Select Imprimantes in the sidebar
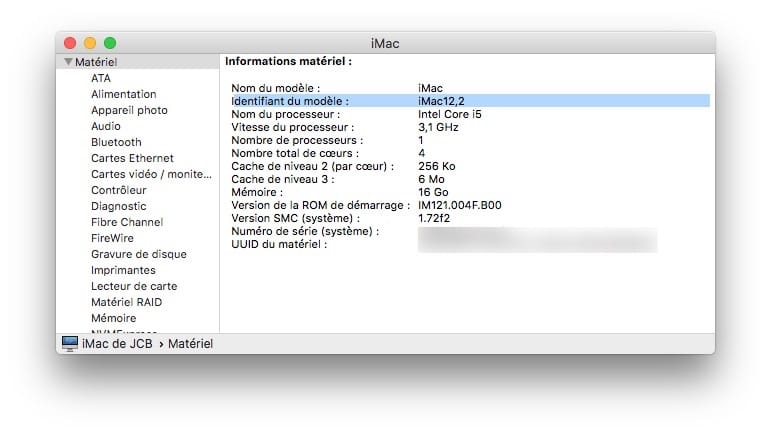Viewport: 771px width, 434px height. [x=123, y=270]
